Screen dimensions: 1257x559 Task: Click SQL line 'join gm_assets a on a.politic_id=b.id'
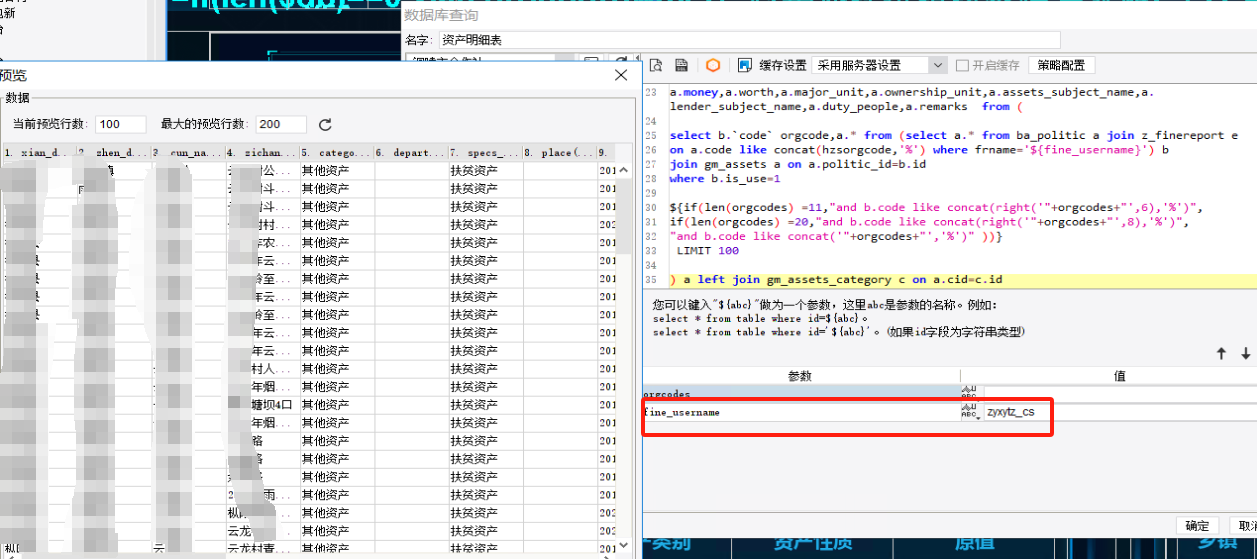[x=798, y=164]
